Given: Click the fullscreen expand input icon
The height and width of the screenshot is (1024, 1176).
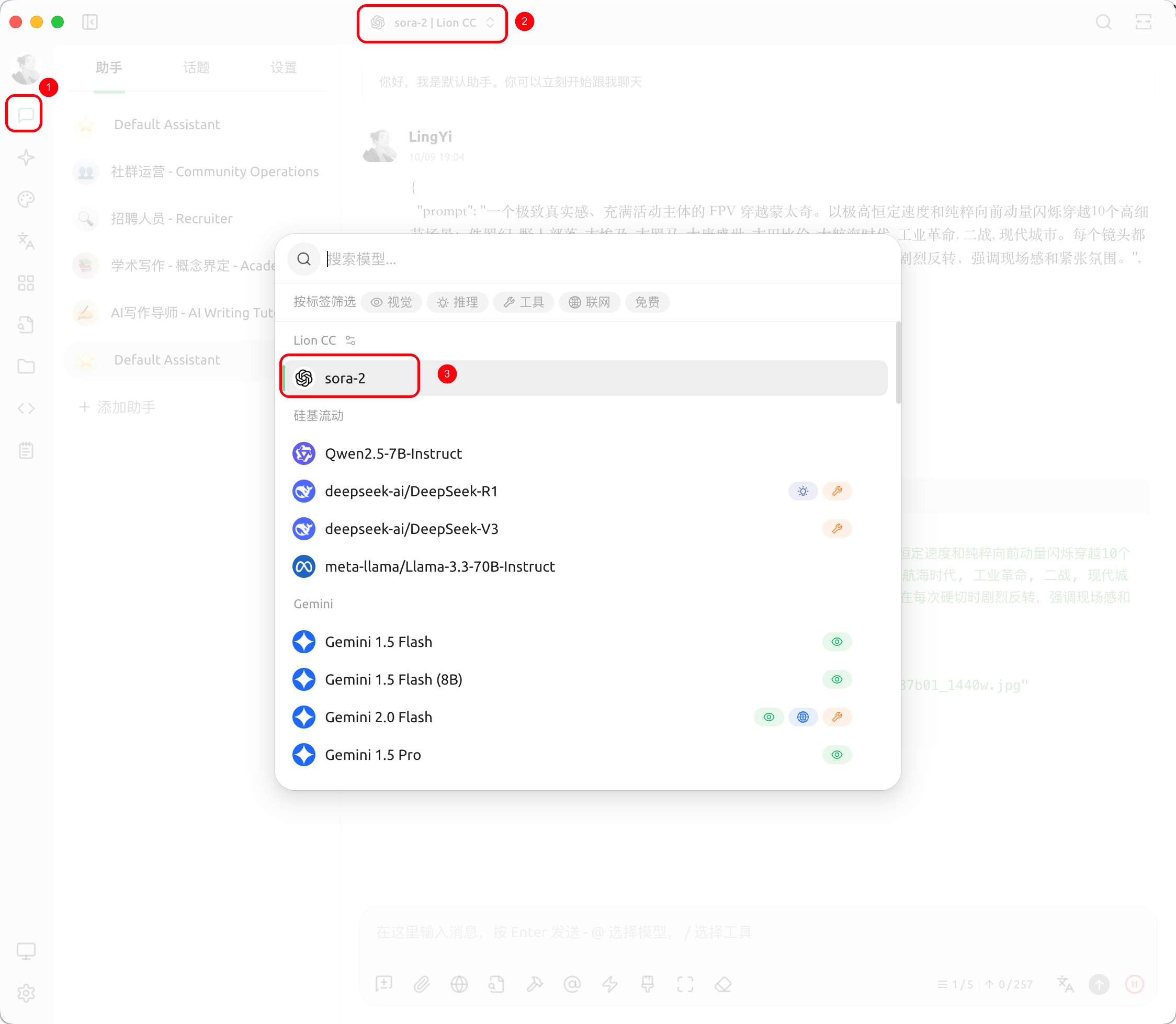Looking at the screenshot, I should (x=685, y=984).
